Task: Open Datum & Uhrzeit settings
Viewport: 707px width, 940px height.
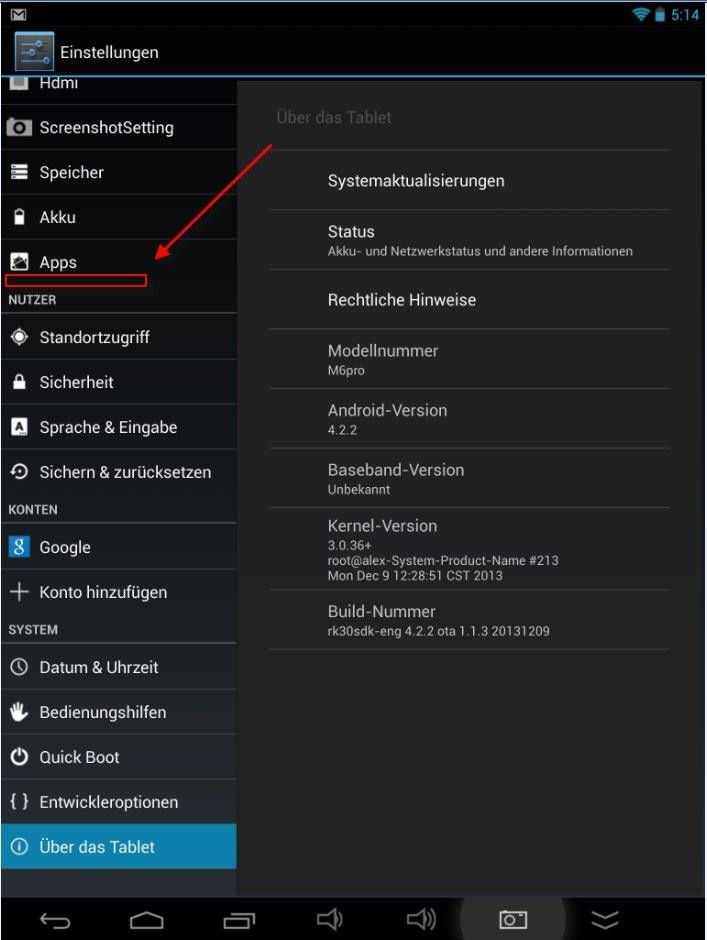Action: pos(119,667)
